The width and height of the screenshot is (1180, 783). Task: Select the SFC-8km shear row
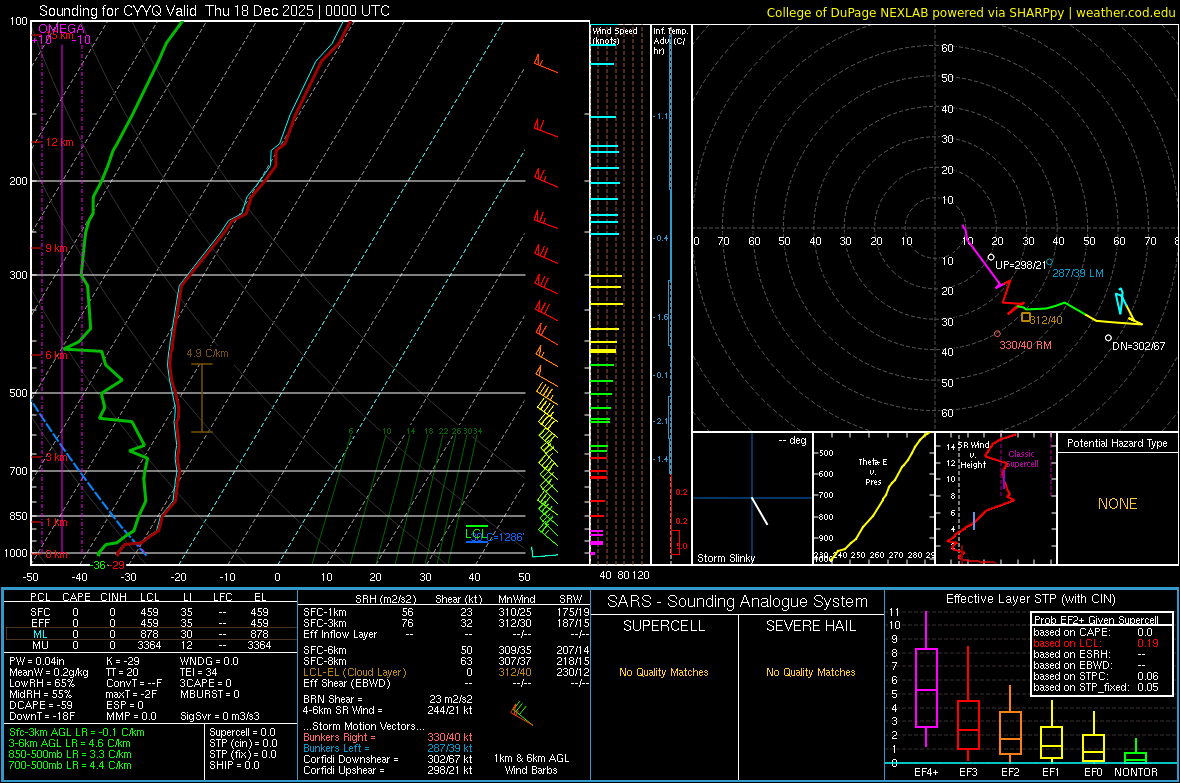point(446,661)
